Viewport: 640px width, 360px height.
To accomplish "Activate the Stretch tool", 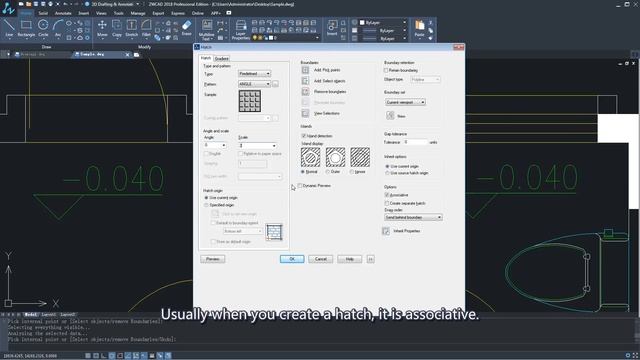I will click(x=131, y=28).
